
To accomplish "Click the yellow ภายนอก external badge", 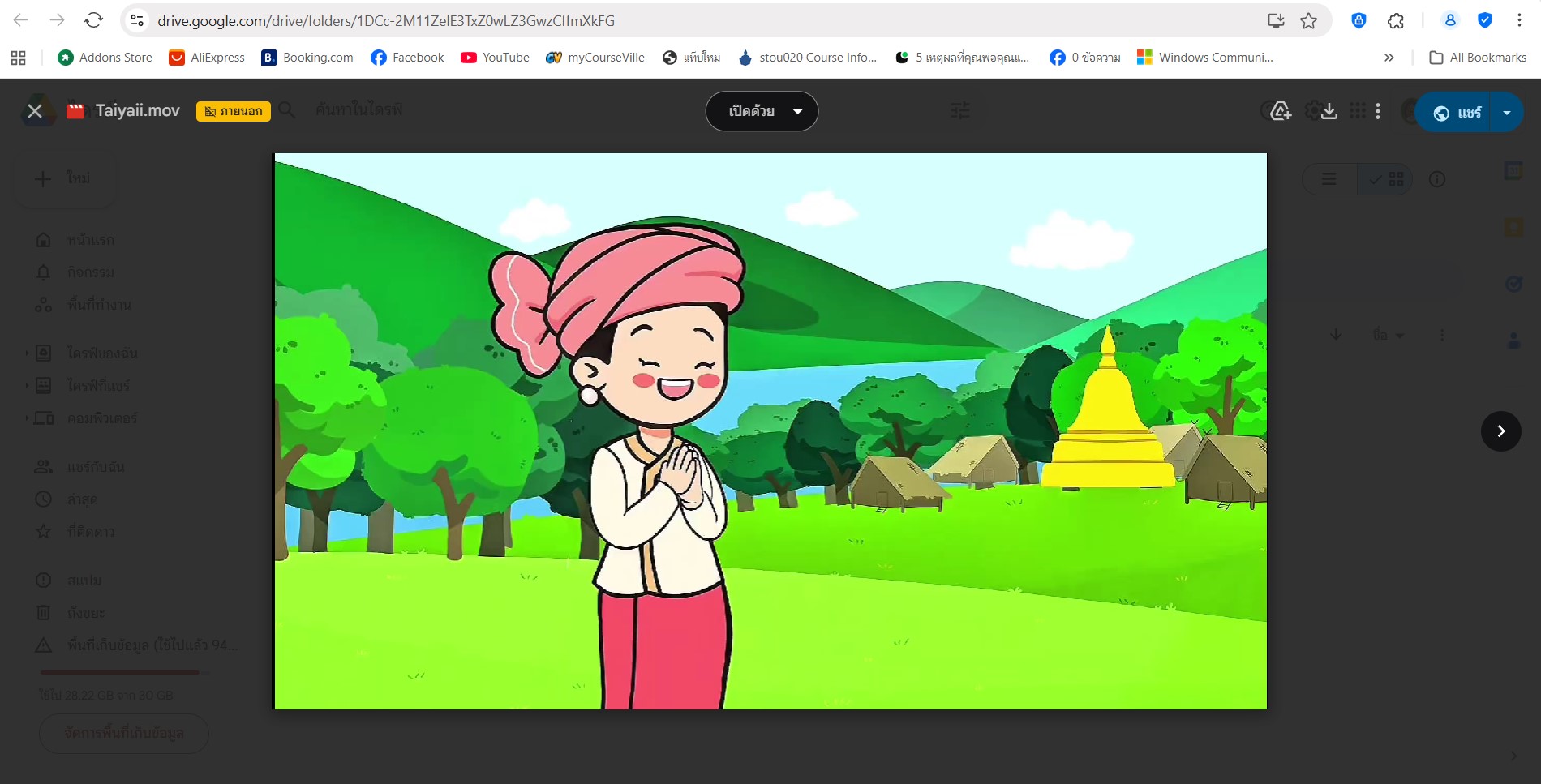I will click(x=234, y=111).
